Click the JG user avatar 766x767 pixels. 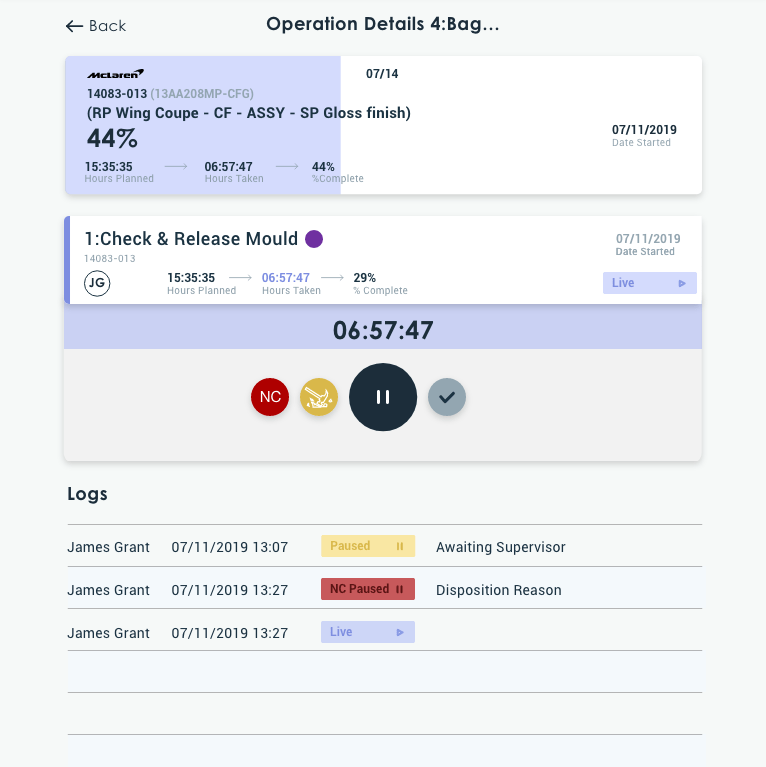click(x=97, y=283)
